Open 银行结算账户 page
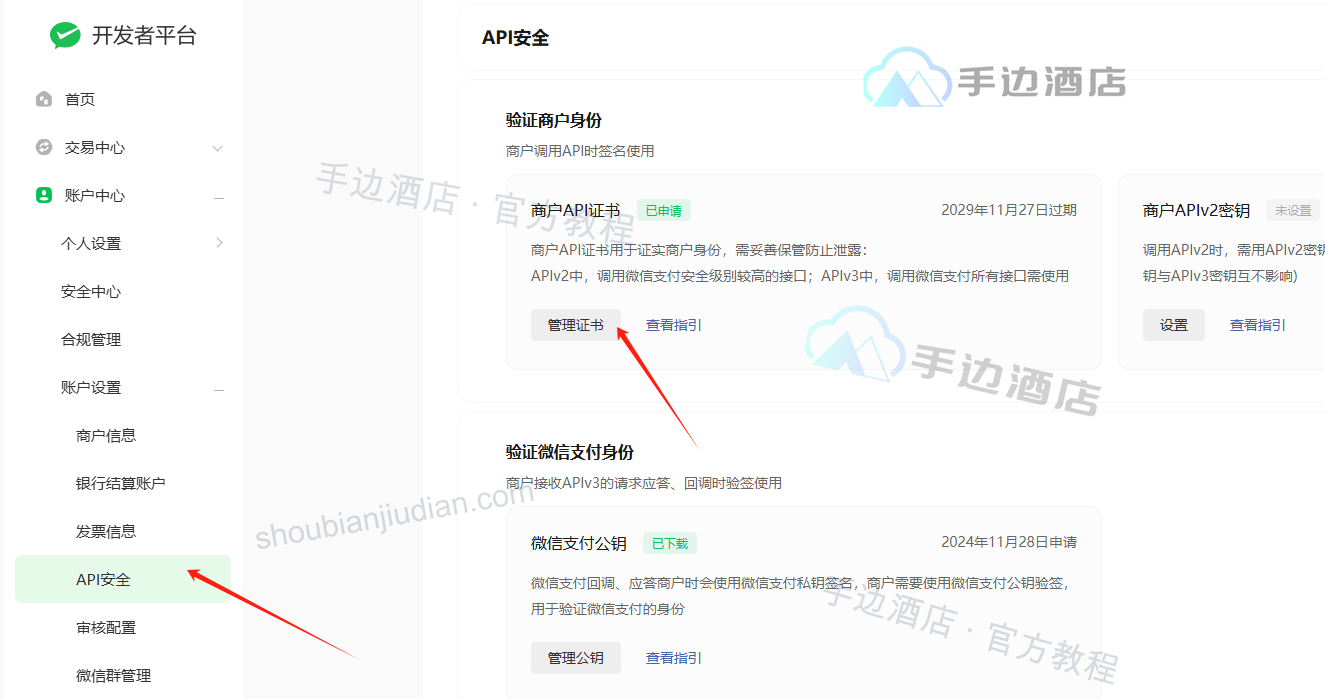Screen dimensions: 1325x699 click(x=121, y=483)
